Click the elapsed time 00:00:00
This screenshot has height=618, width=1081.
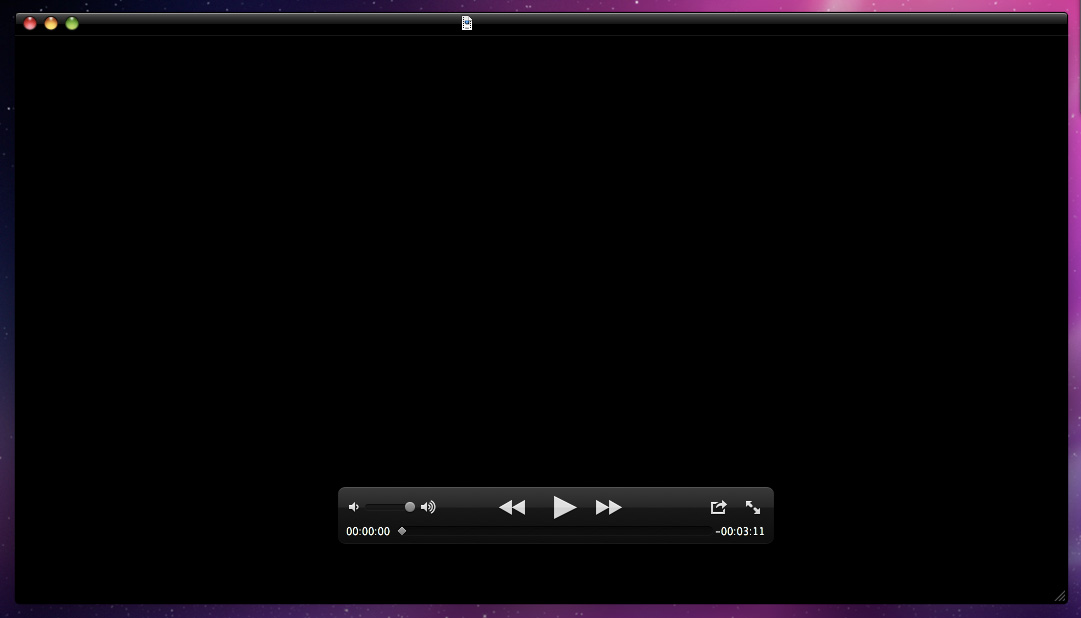coord(368,531)
